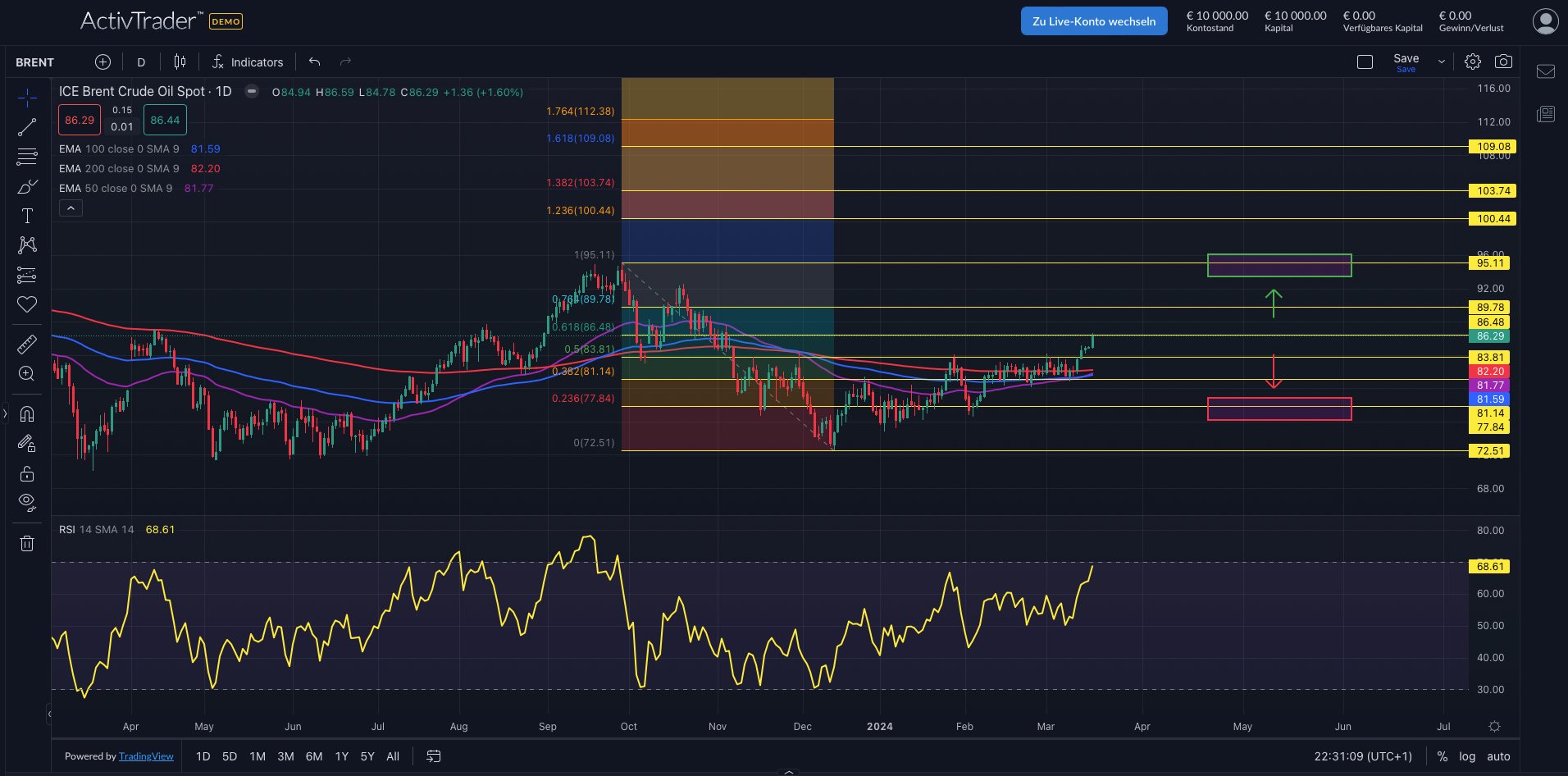Open the Fibonacci retracement tool group
The height and width of the screenshot is (776, 1568).
tap(27, 157)
